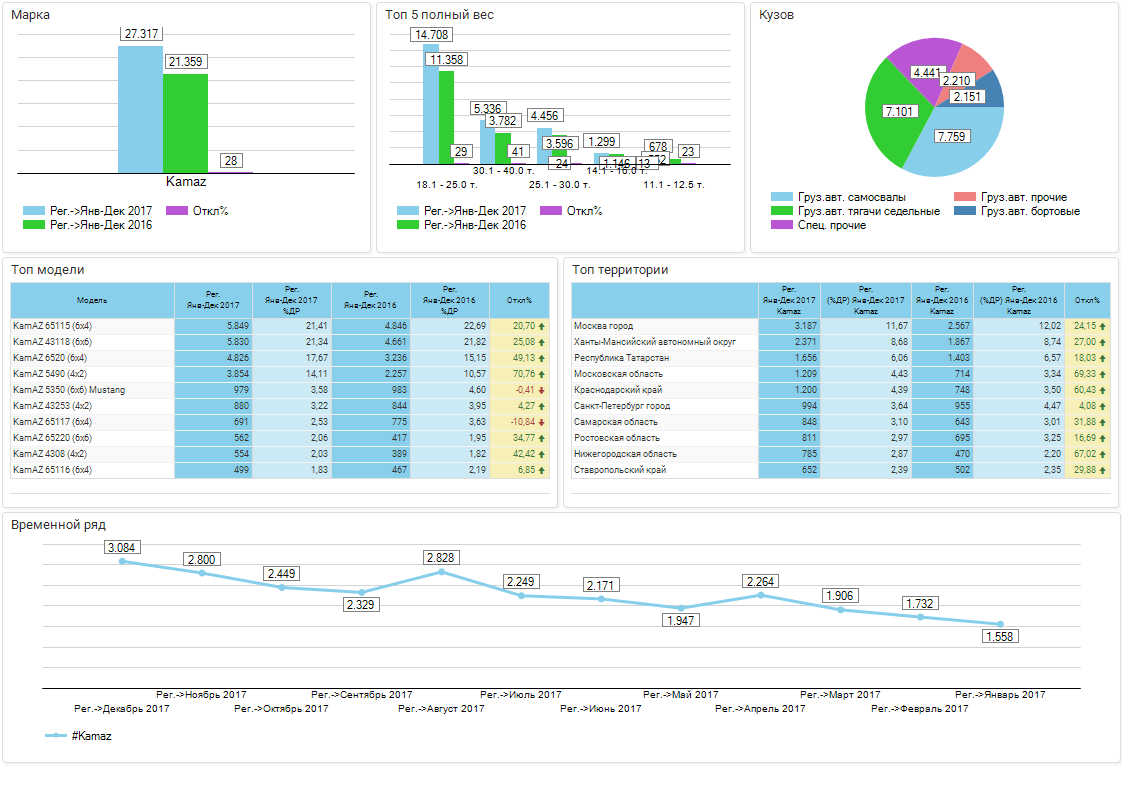Click the Топ 5 полный вес panel title
Viewport: 1122px width, 793px height.
(x=439, y=15)
